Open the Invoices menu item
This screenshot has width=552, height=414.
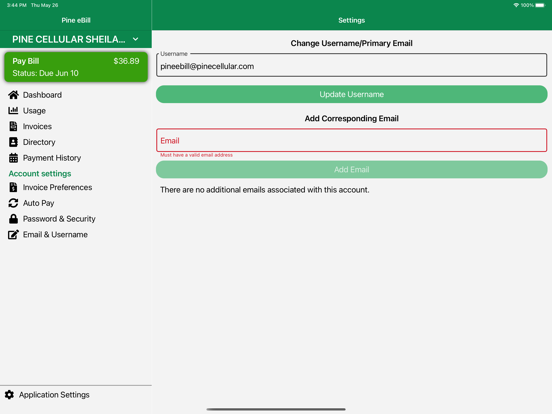[37, 126]
